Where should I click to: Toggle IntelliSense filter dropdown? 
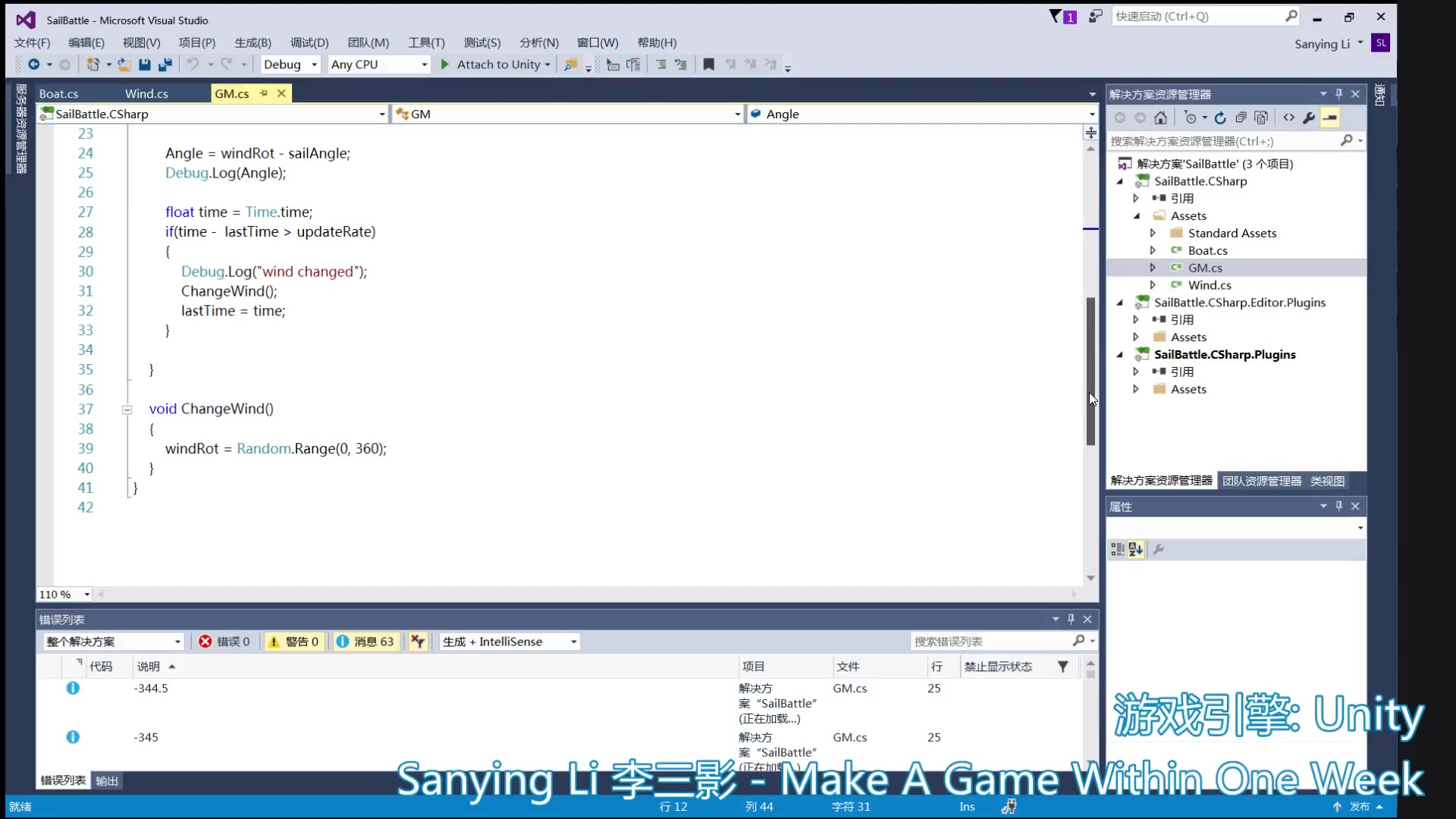575,641
